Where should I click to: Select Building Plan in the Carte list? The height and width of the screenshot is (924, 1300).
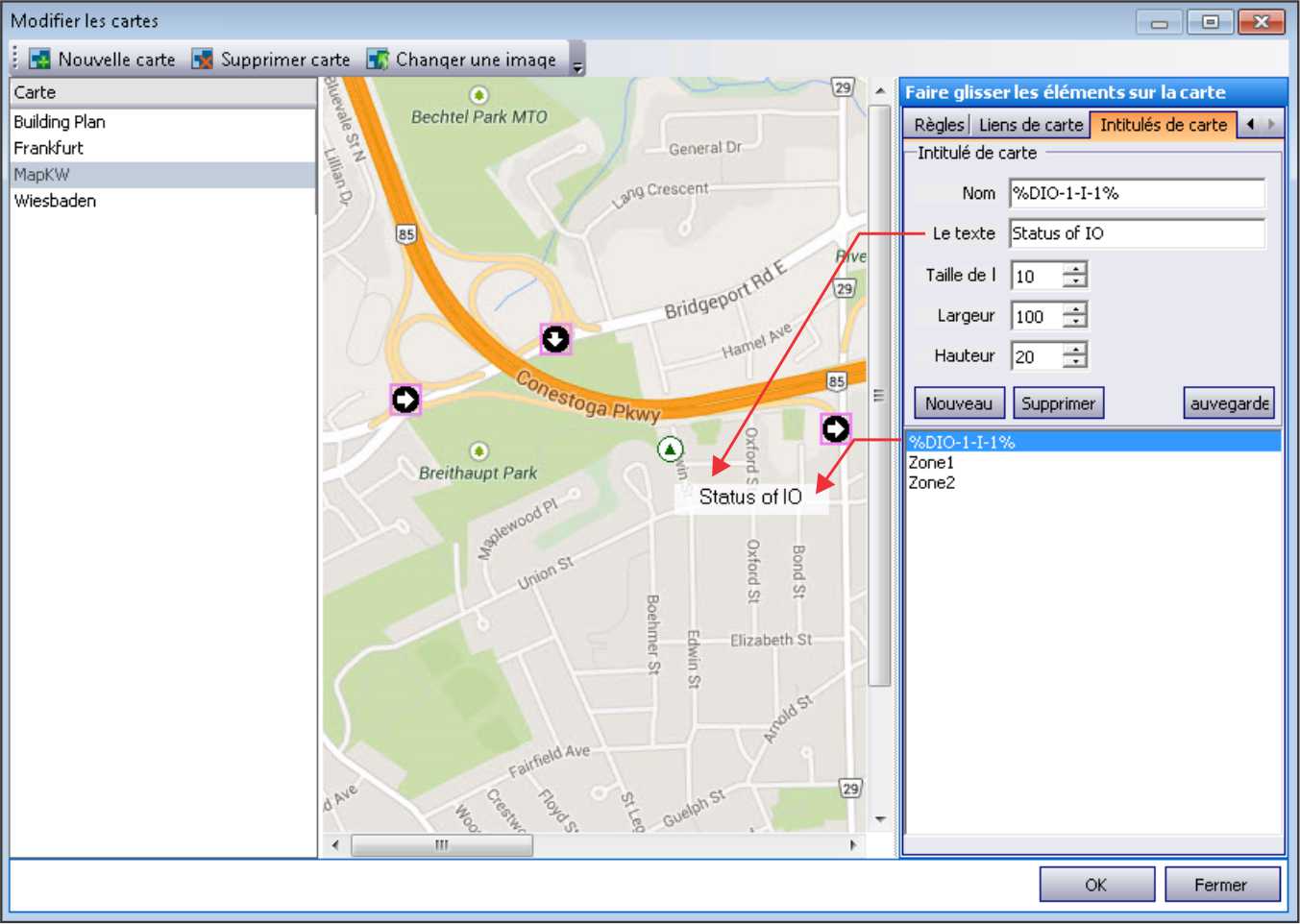162,122
